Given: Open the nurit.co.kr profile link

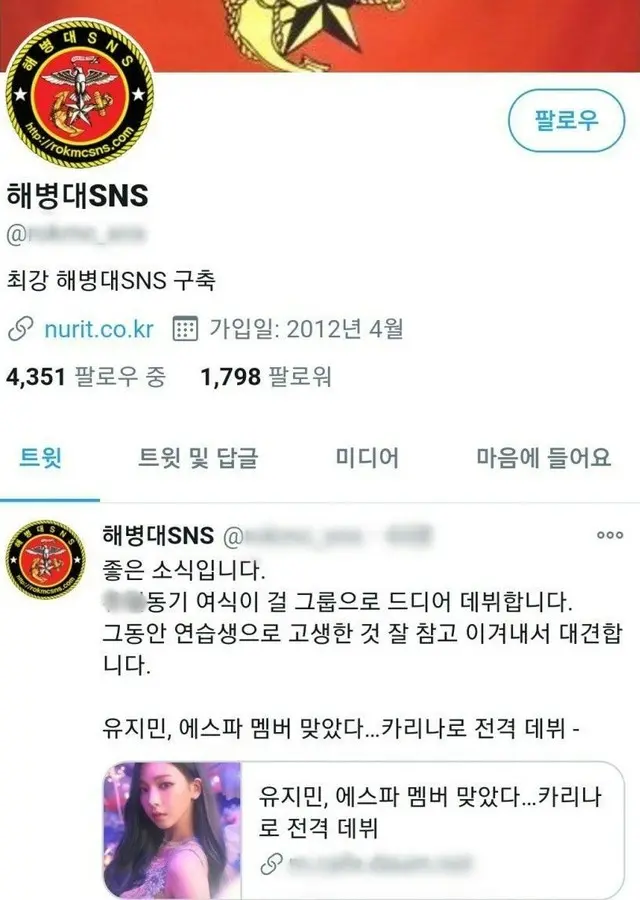Looking at the screenshot, I should click(99, 329).
